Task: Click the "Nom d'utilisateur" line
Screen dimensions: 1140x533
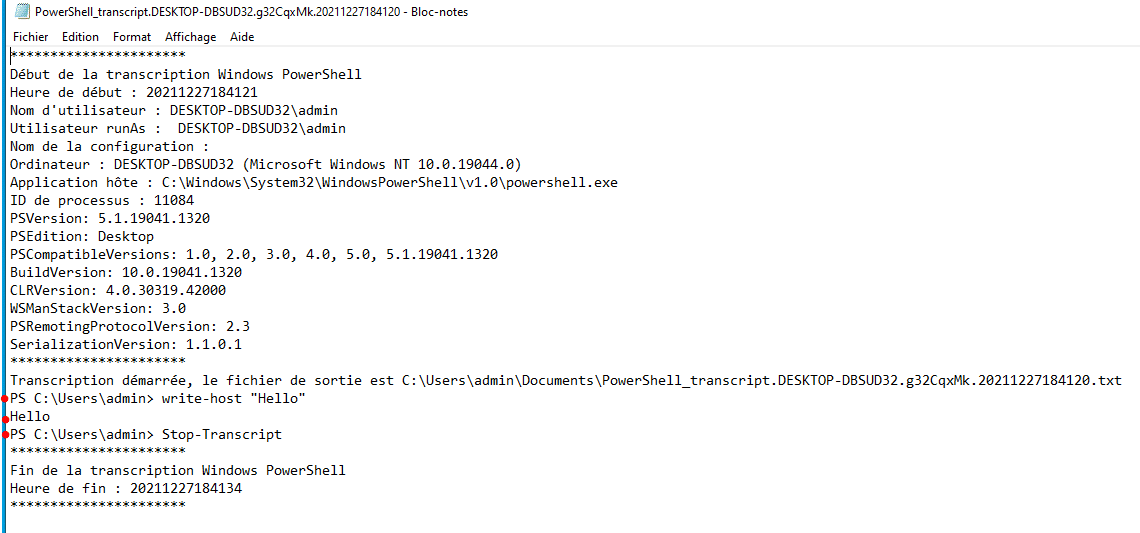Action: (181, 111)
